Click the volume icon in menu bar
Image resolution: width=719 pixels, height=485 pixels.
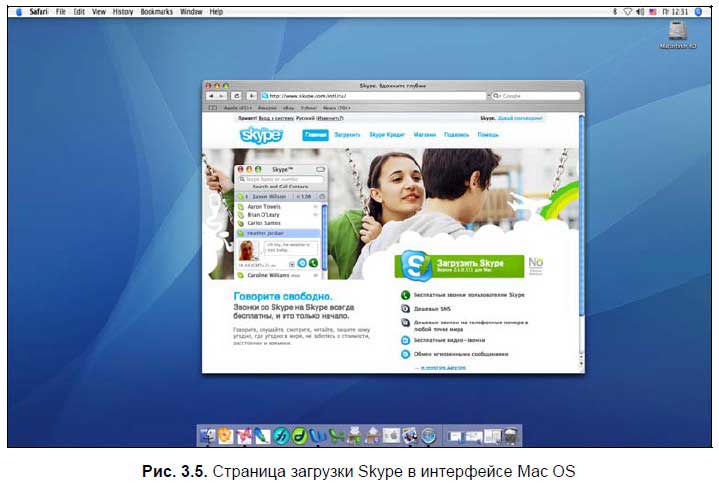(x=639, y=11)
